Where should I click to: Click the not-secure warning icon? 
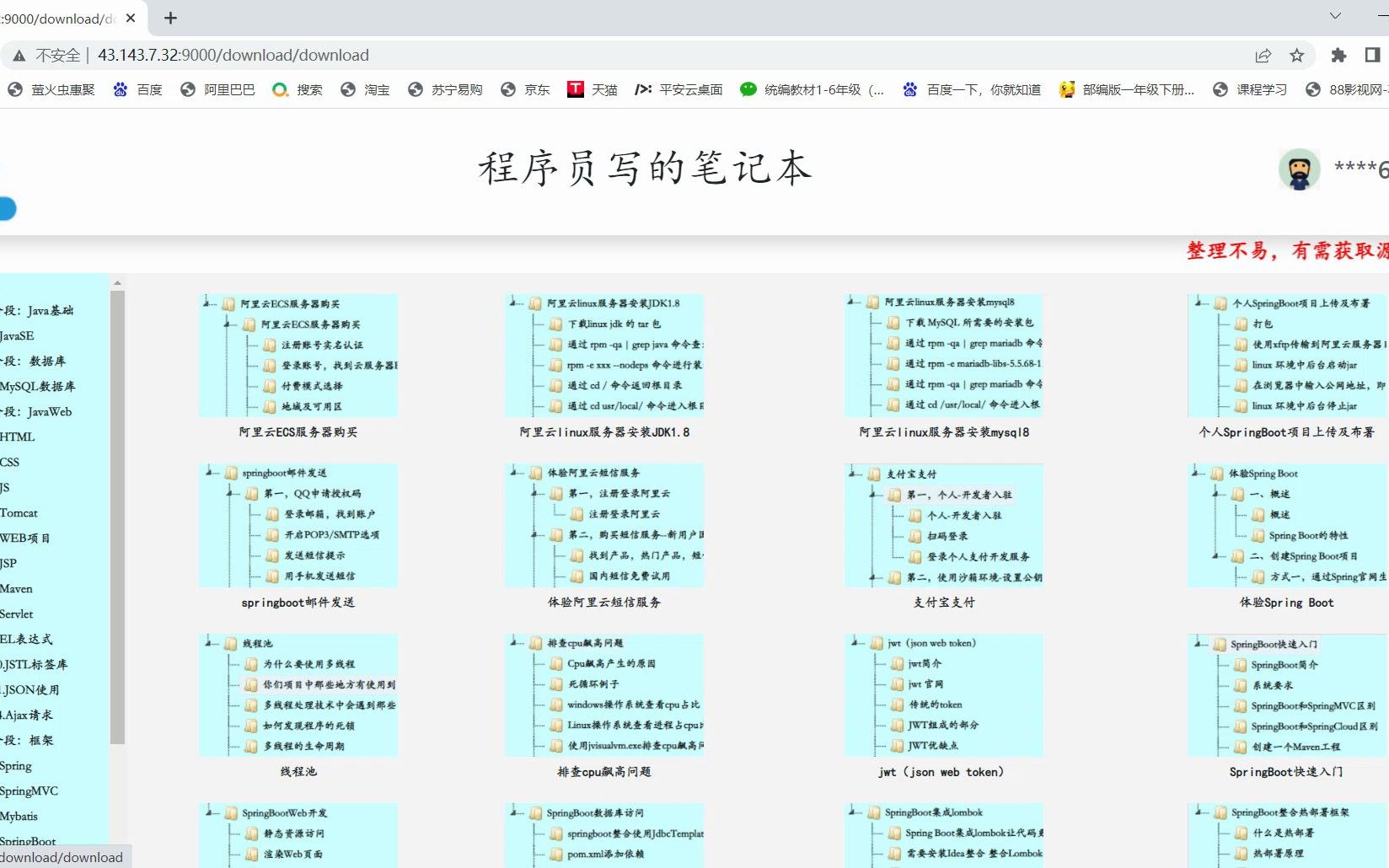[19, 56]
